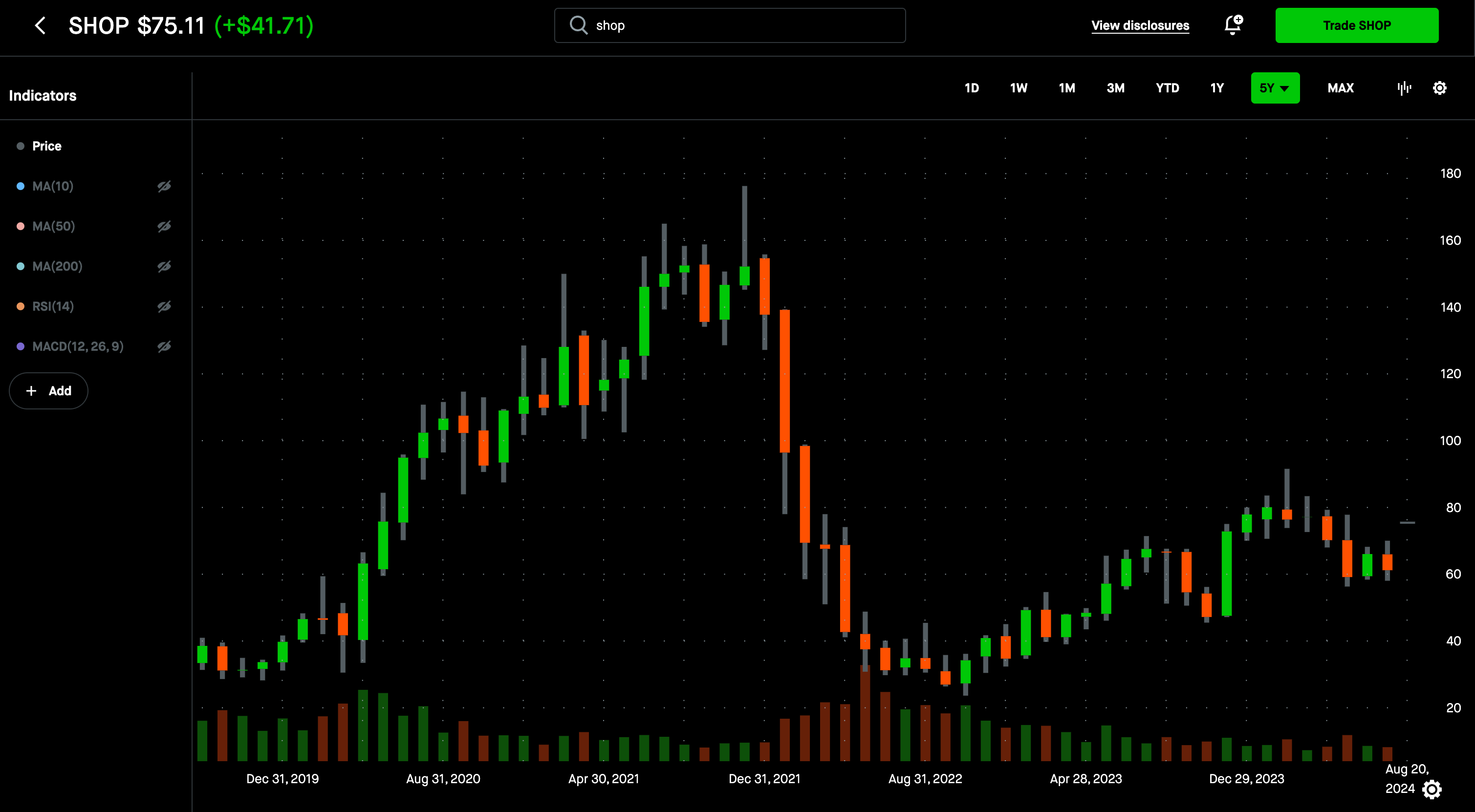The width and height of the screenshot is (1475, 812).
Task: Click the 20 price axis label
Action: (x=1453, y=708)
